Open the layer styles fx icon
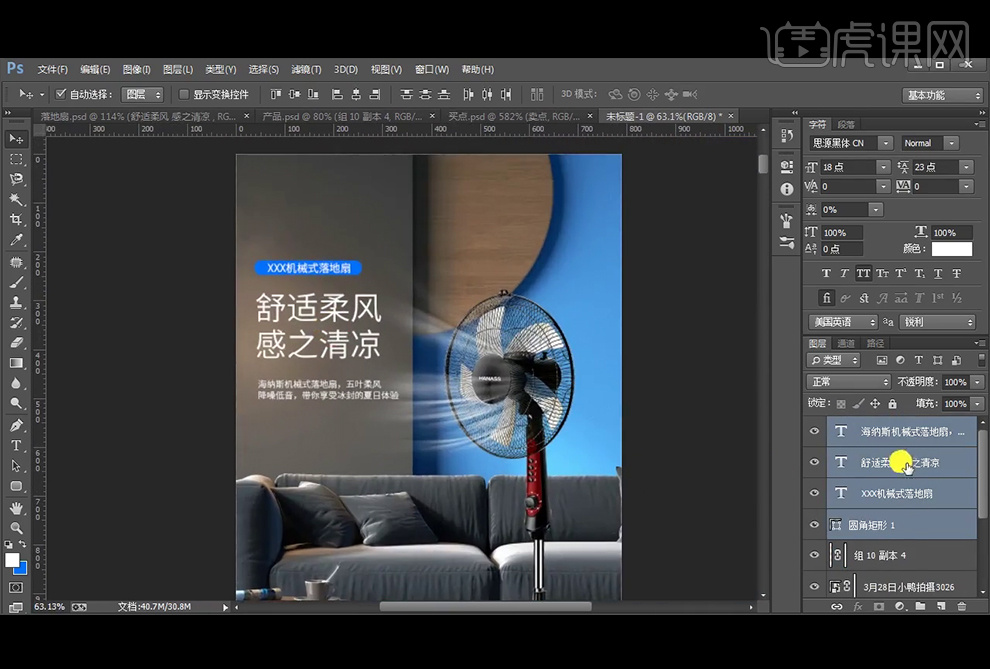 coord(857,606)
